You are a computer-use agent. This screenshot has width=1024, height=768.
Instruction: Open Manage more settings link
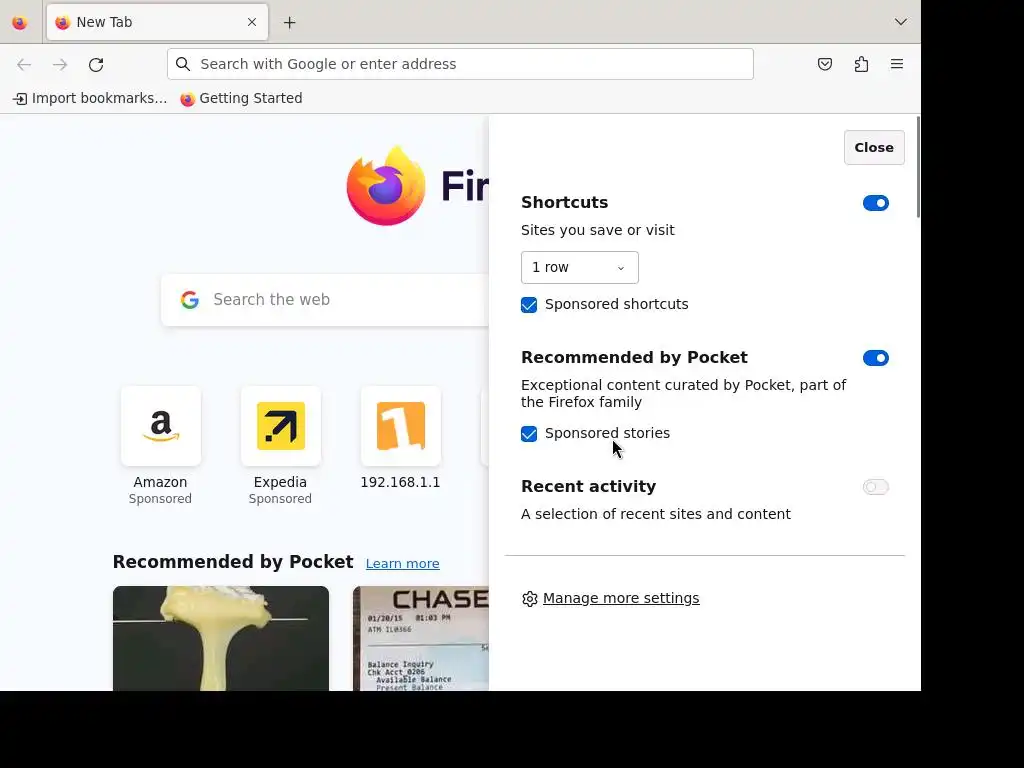click(x=621, y=598)
